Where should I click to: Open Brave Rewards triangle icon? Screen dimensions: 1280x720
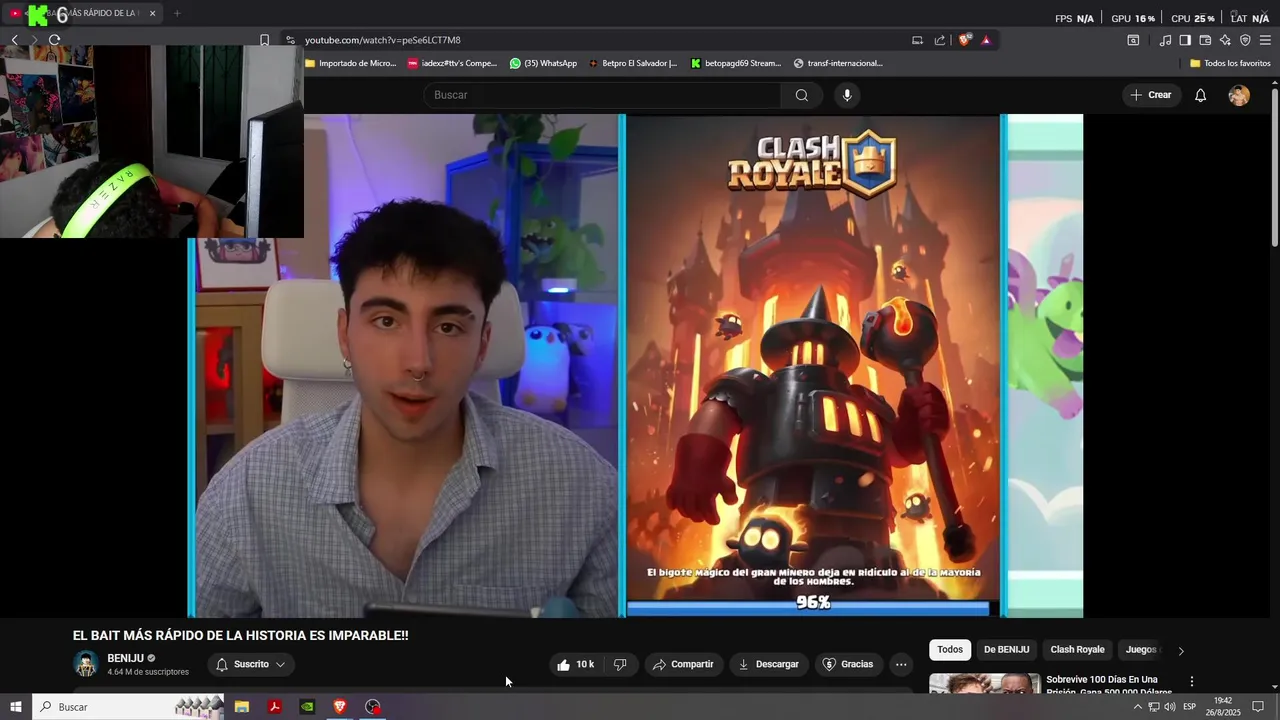click(986, 40)
